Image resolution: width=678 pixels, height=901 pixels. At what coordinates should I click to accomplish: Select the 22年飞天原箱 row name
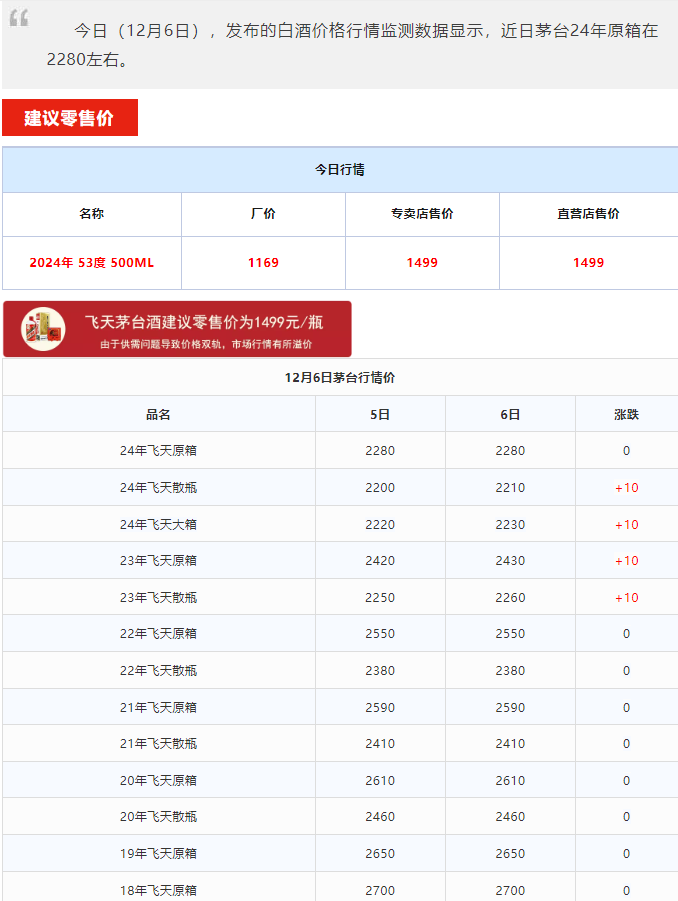click(159, 633)
